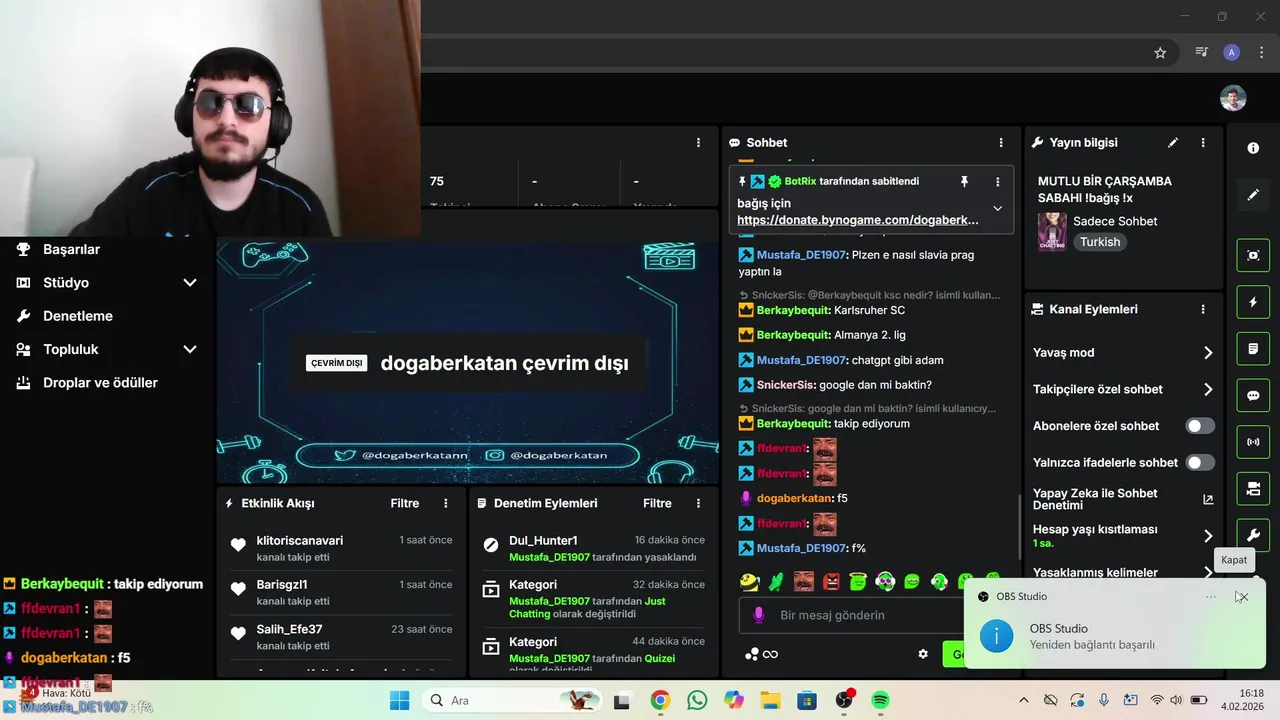Toggle the moderation actions note icon
This screenshot has width=1280, height=720.
[x=1253, y=349]
